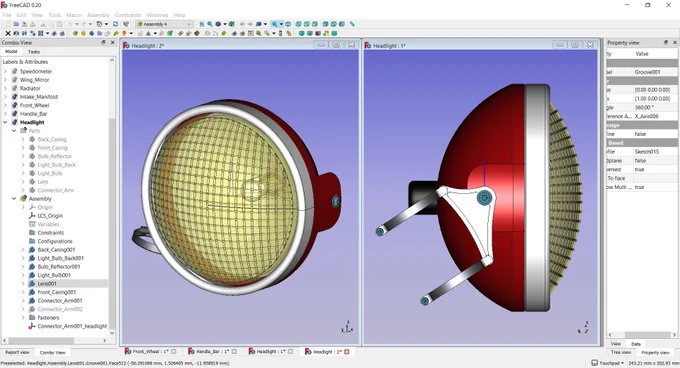Image resolution: width=680 pixels, height=368 pixels.
Task: Click the New document icon in toolbar
Action: click(x=8, y=24)
